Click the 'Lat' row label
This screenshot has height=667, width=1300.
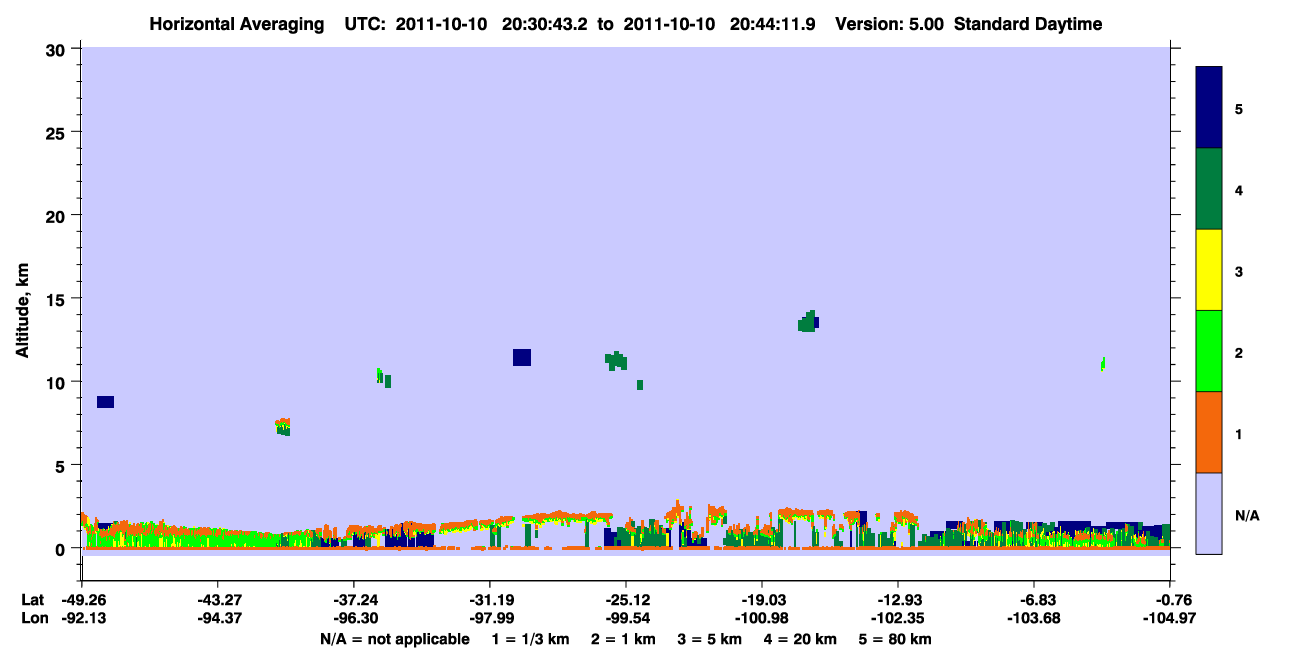click(x=32, y=600)
